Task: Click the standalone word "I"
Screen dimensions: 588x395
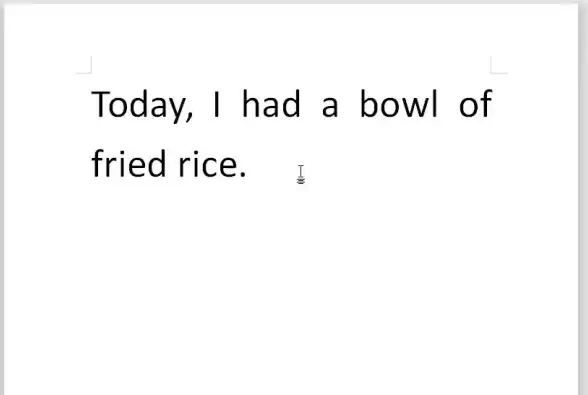Action: pos(216,104)
